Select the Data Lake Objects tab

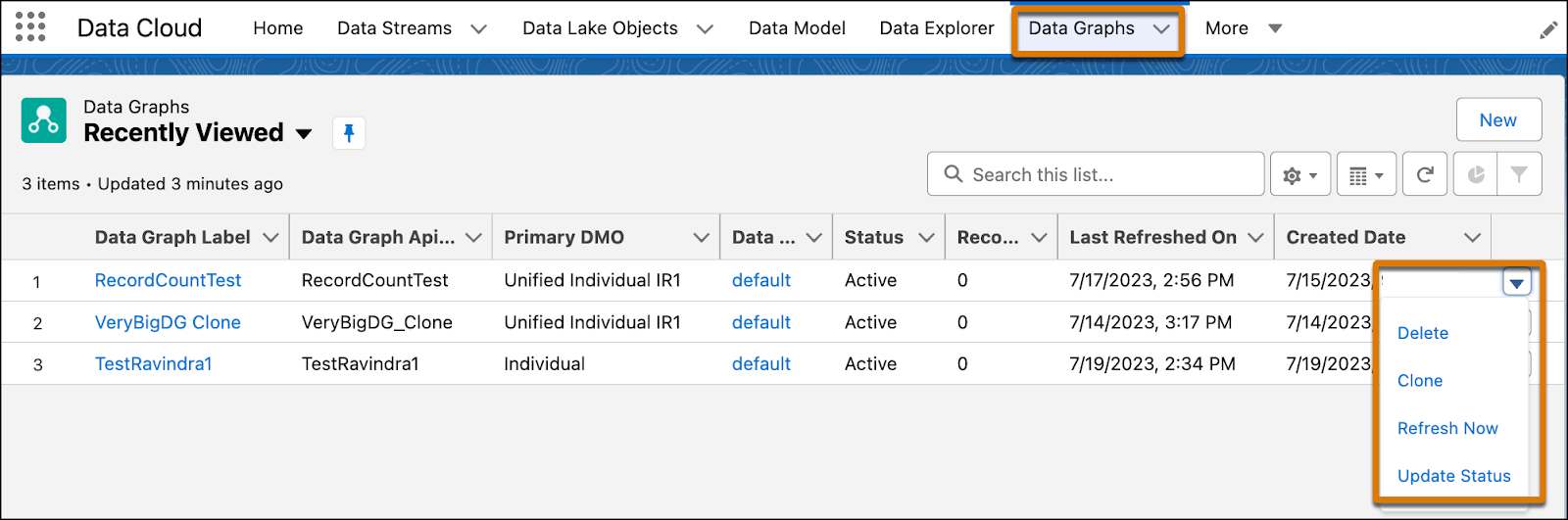click(600, 28)
